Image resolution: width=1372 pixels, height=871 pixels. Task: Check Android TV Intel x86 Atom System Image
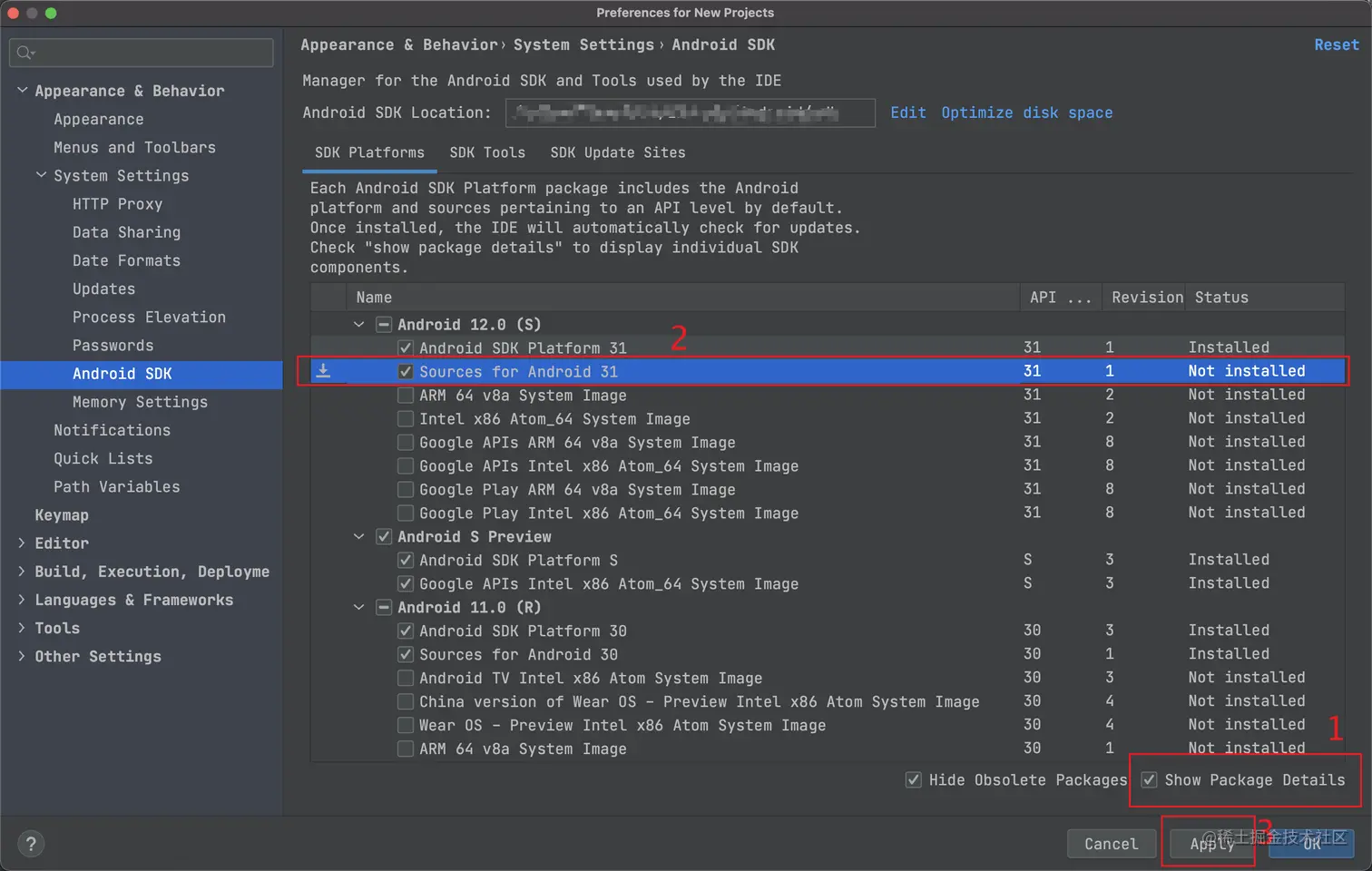(406, 678)
